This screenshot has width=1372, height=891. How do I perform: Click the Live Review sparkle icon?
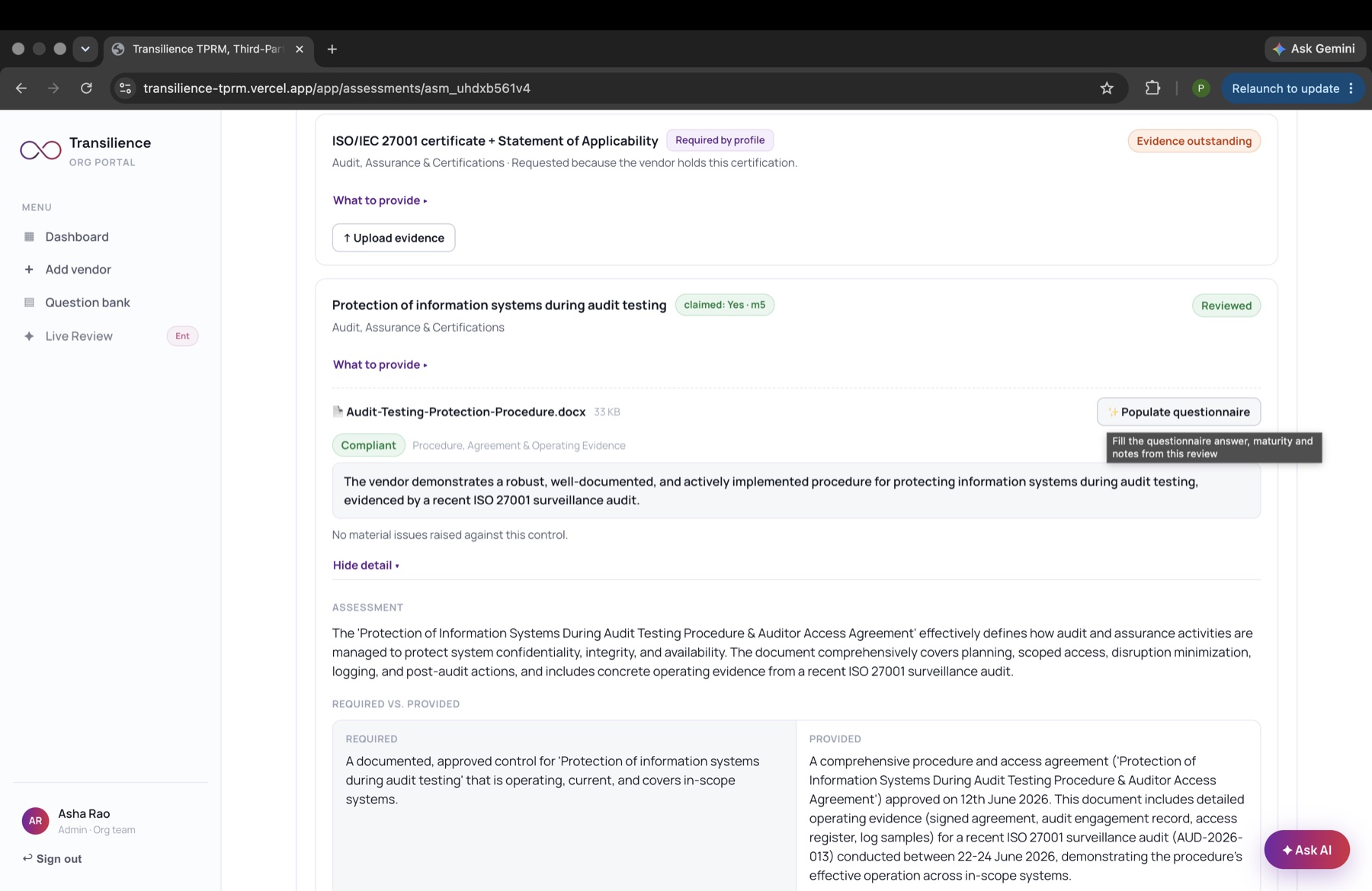point(29,336)
